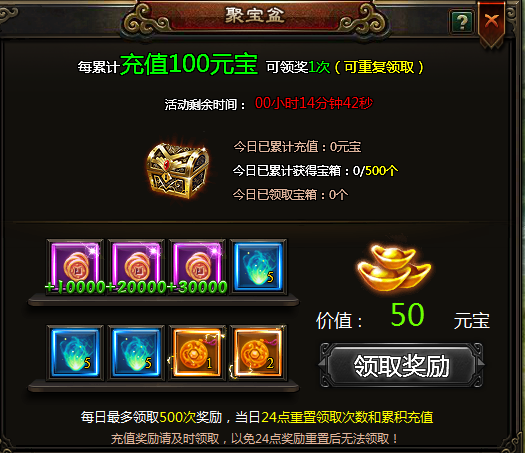This screenshot has height=453, width=525.
Task: Close the 聚宝盆 dialog with the X
Action: (x=491, y=22)
